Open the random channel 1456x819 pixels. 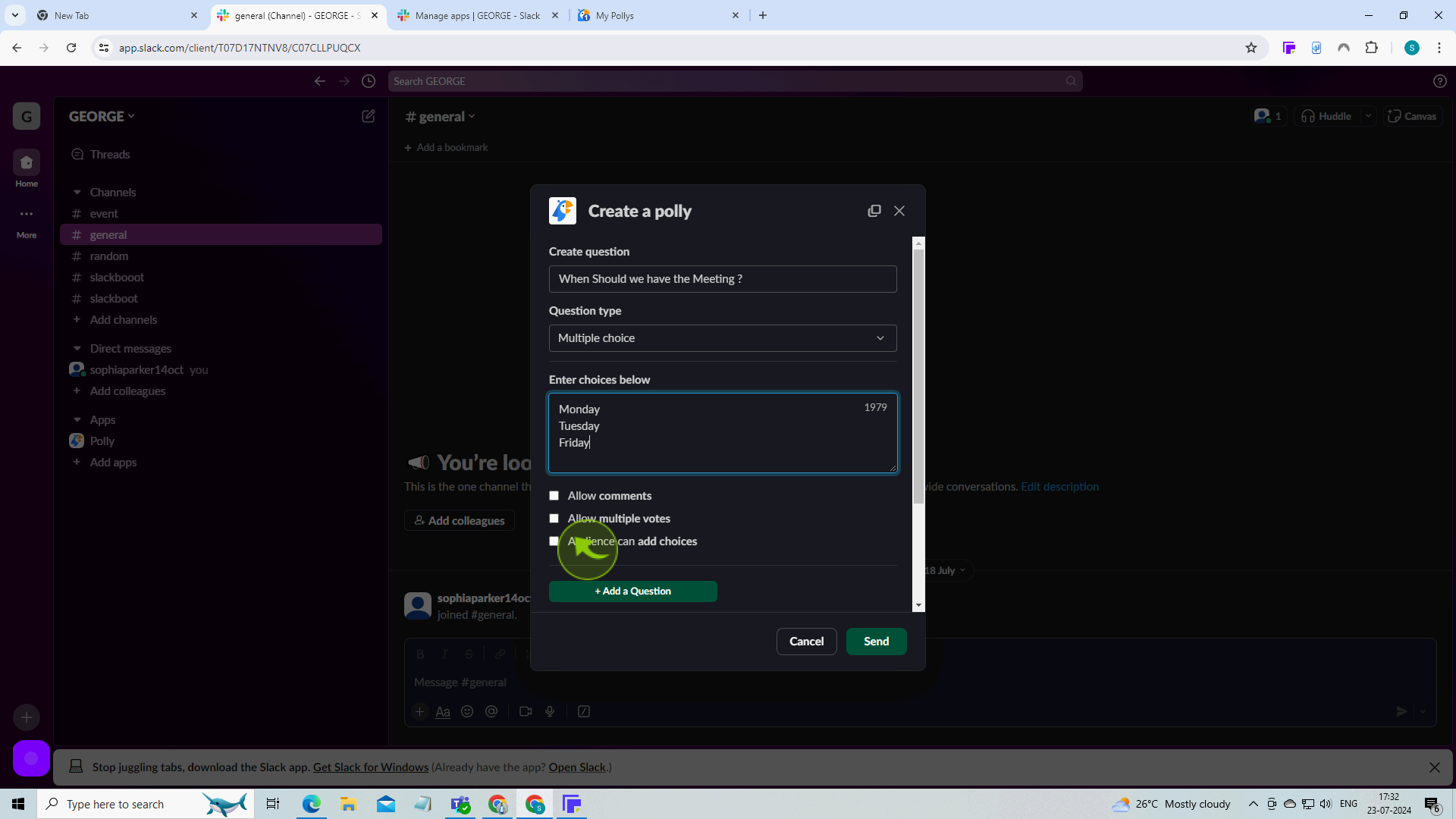(x=109, y=256)
